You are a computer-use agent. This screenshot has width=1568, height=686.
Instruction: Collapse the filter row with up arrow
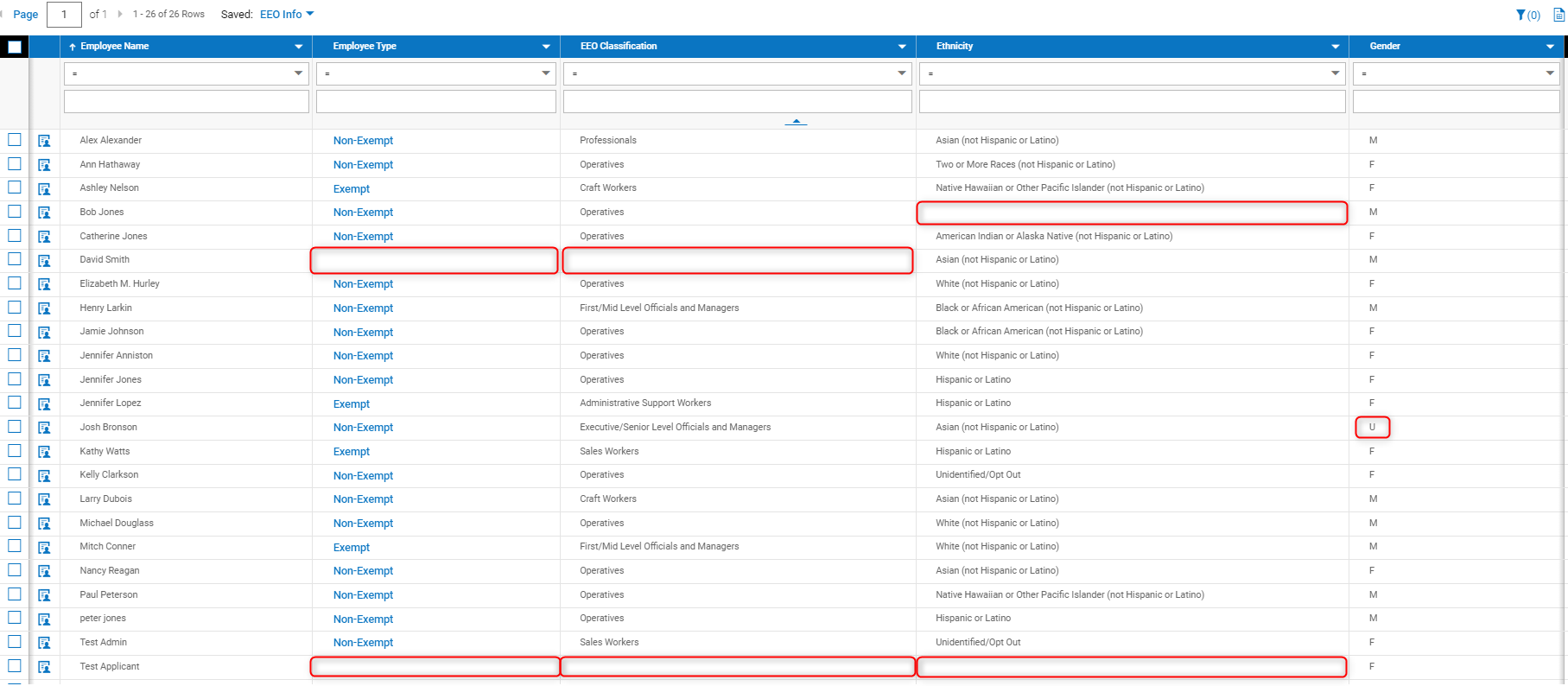coord(796,122)
